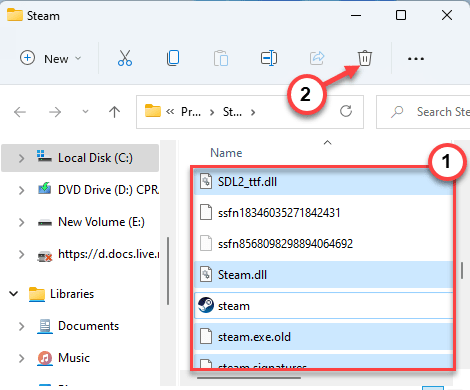
Task: Click the Paste clipboard icon
Action: click(x=221, y=58)
